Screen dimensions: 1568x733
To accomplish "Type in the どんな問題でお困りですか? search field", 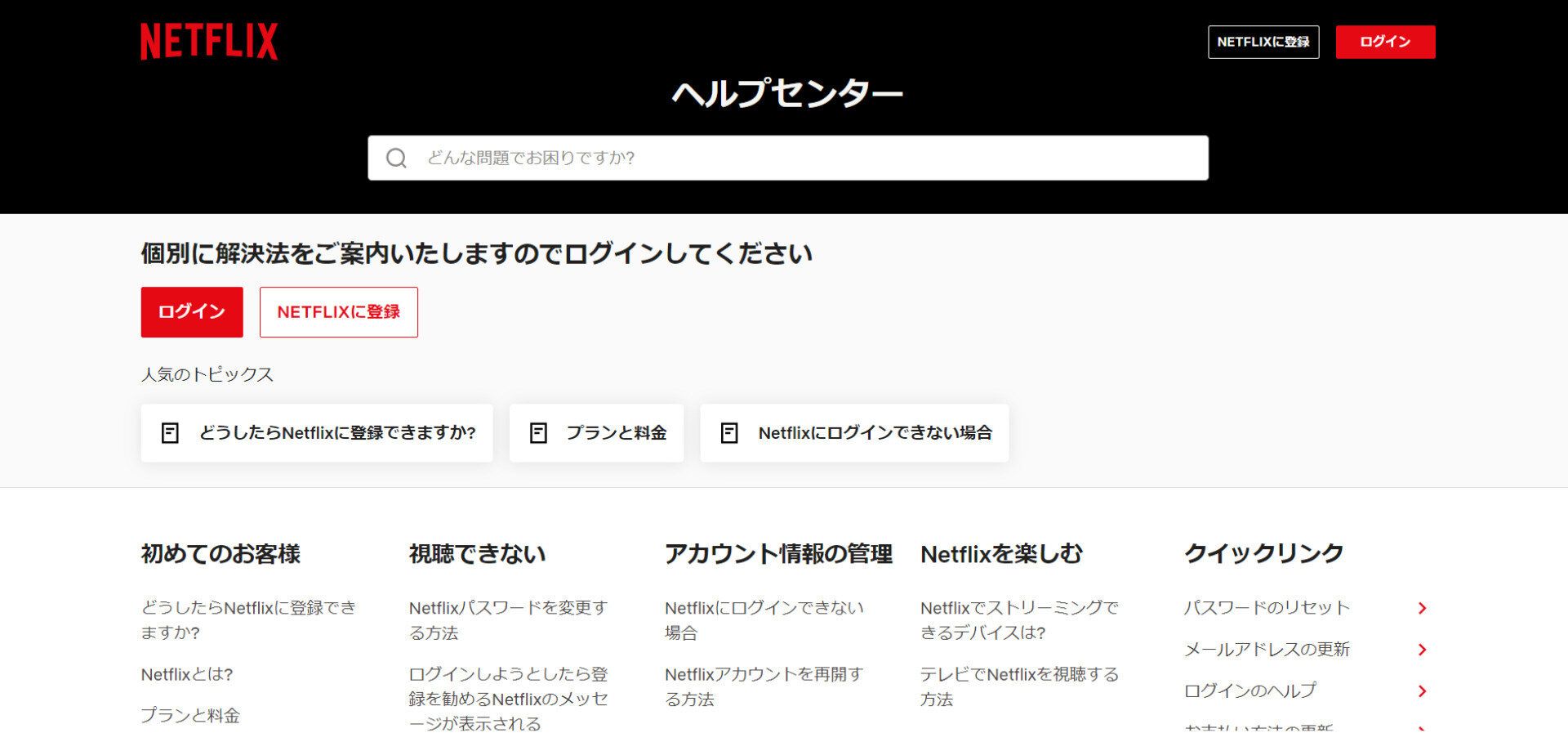I will 808,158.
